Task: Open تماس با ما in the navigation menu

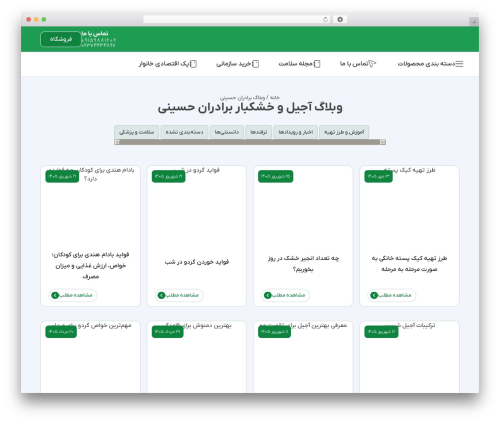Action: click(354, 64)
